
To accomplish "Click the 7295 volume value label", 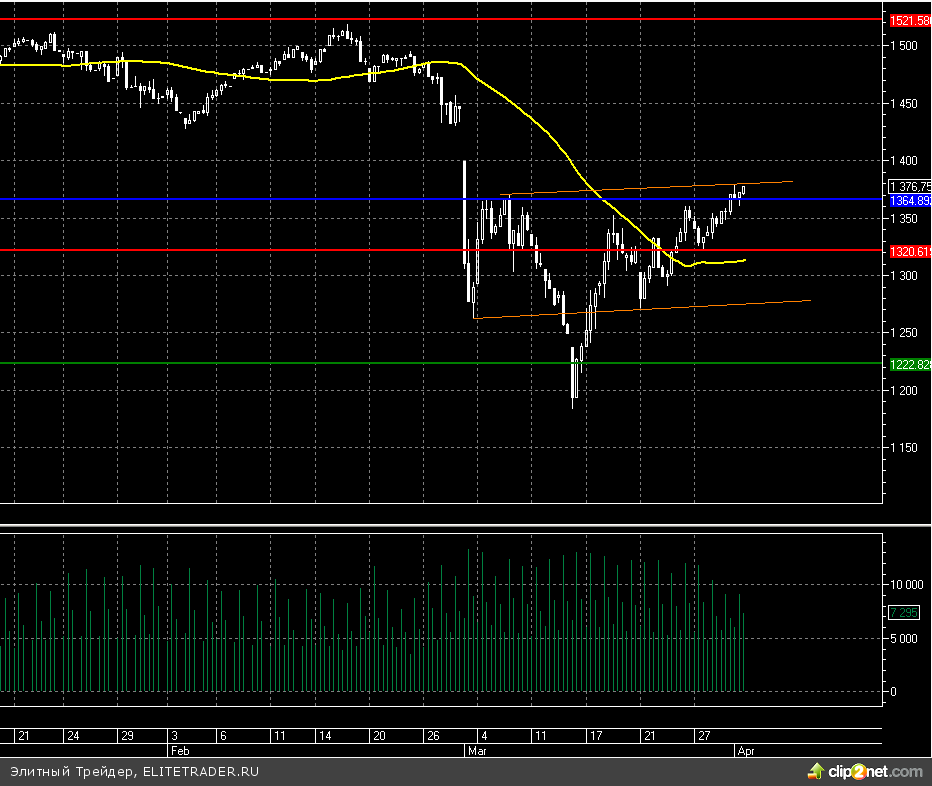I will pos(903,612).
